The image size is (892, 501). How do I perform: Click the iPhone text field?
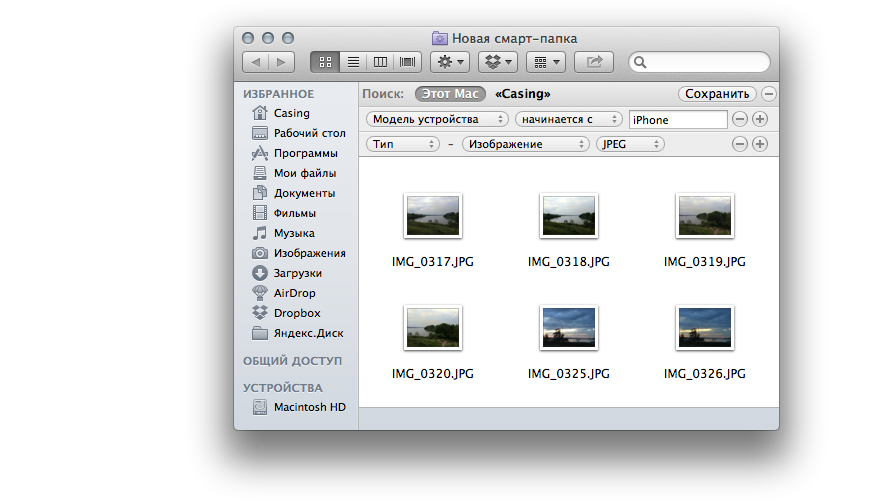pyautogui.click(x=678, y=119)
